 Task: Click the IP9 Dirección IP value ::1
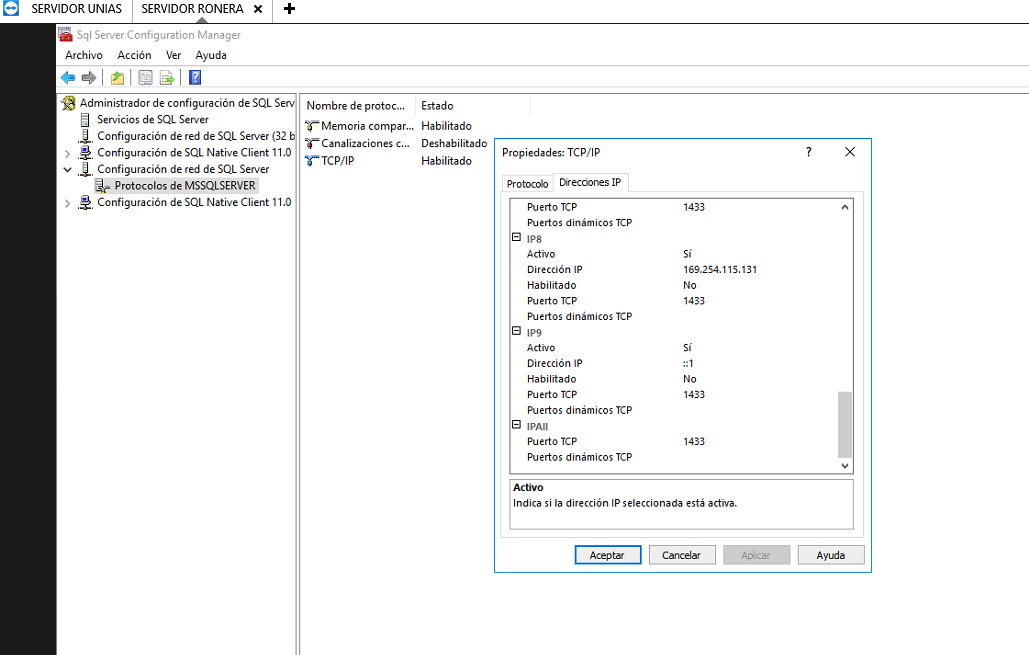tap(688, 364)
